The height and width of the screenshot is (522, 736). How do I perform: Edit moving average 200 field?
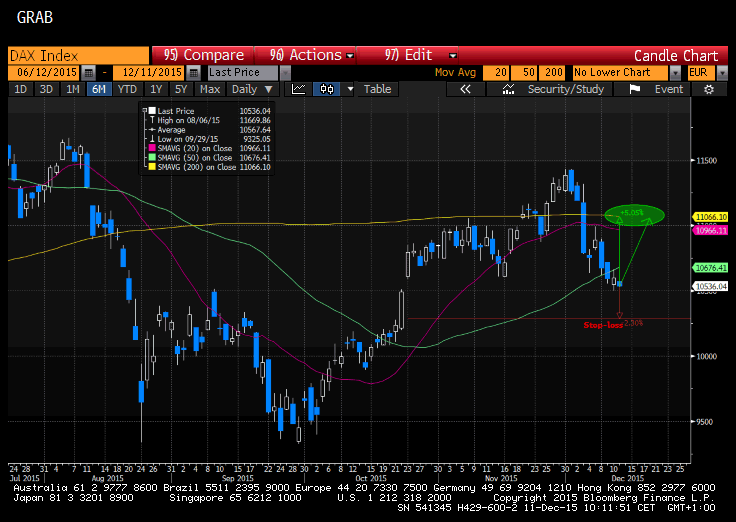coord(552,73)
